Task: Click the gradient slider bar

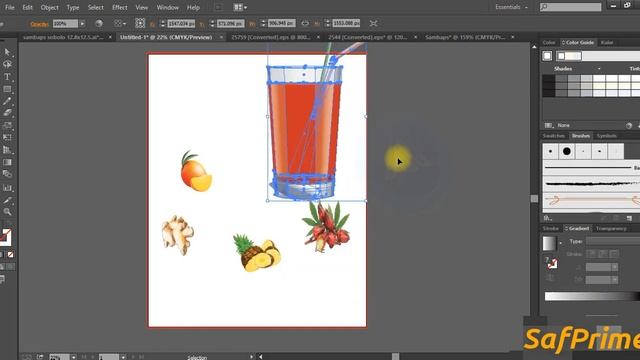Action: [x=592, y=296]
